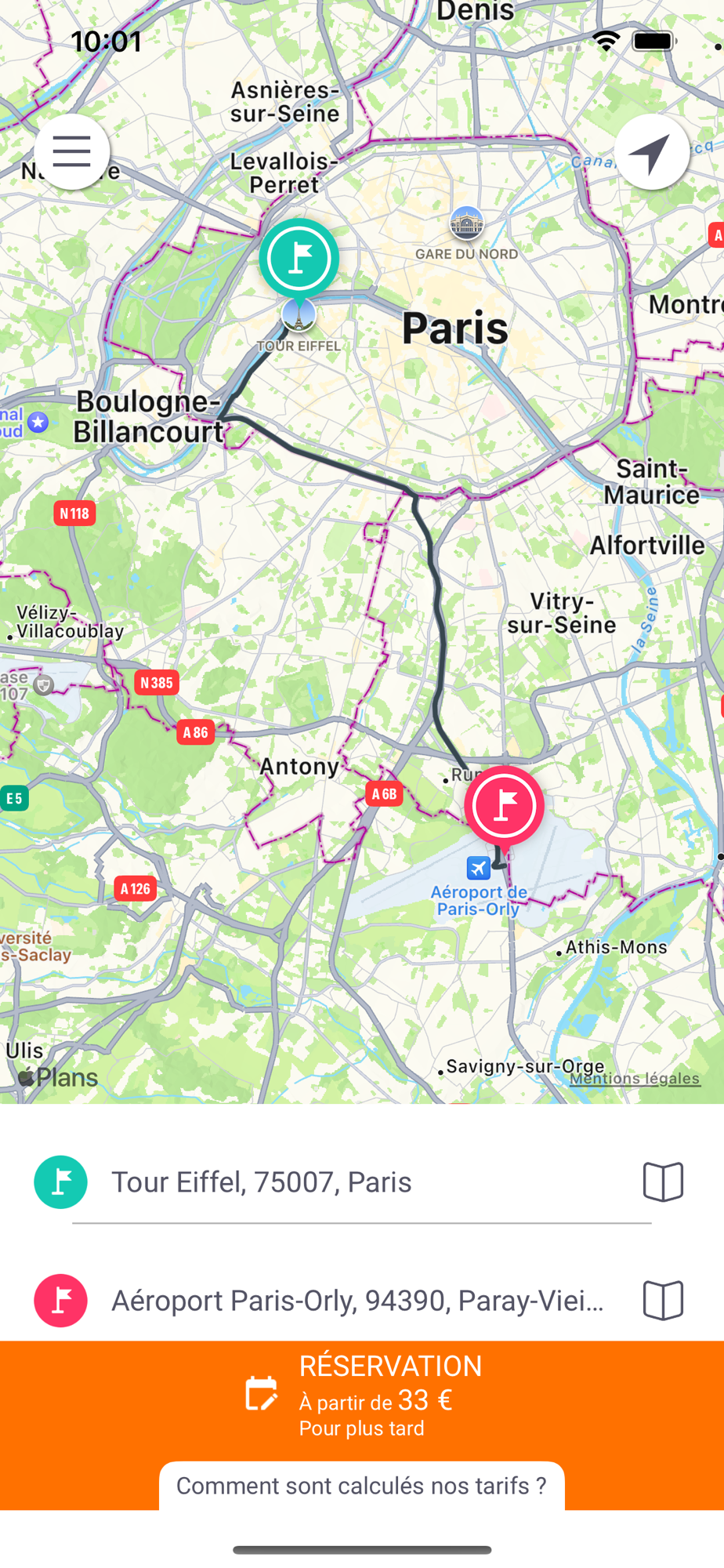The height and width of the screenshot is (1568, 724).
Task: Edit the Tour Eiffel, 75007, Paris field
Action: (362, 1181)
